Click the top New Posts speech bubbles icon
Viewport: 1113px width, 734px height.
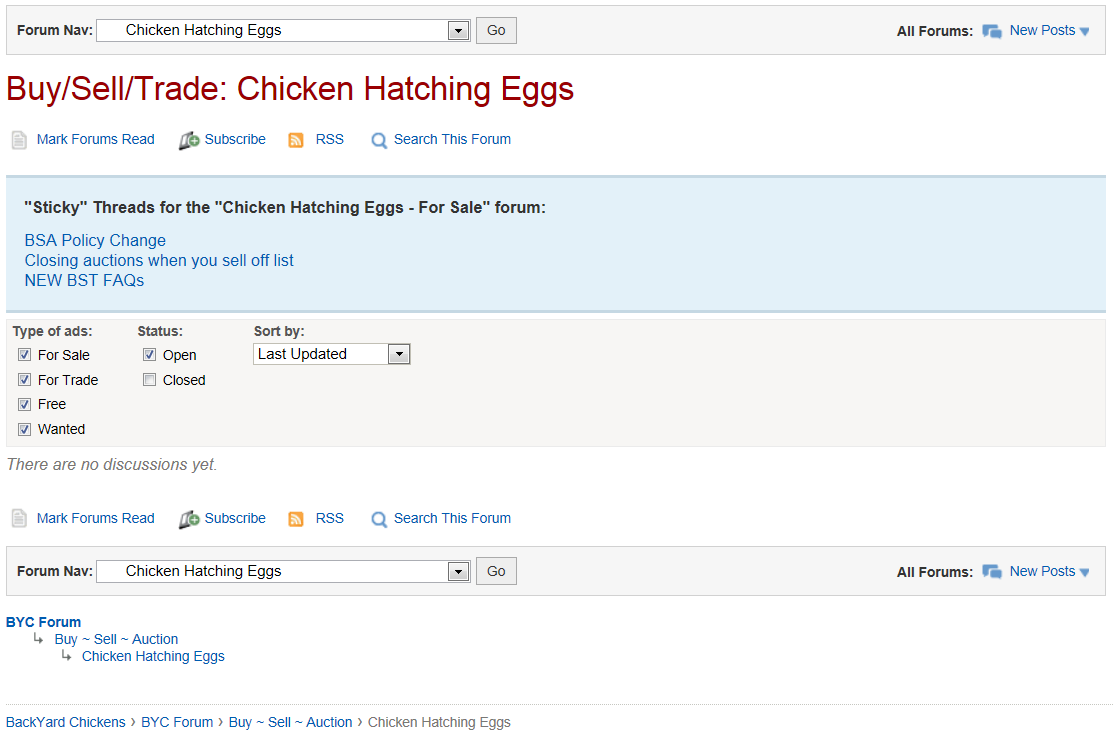click(992, 31)
